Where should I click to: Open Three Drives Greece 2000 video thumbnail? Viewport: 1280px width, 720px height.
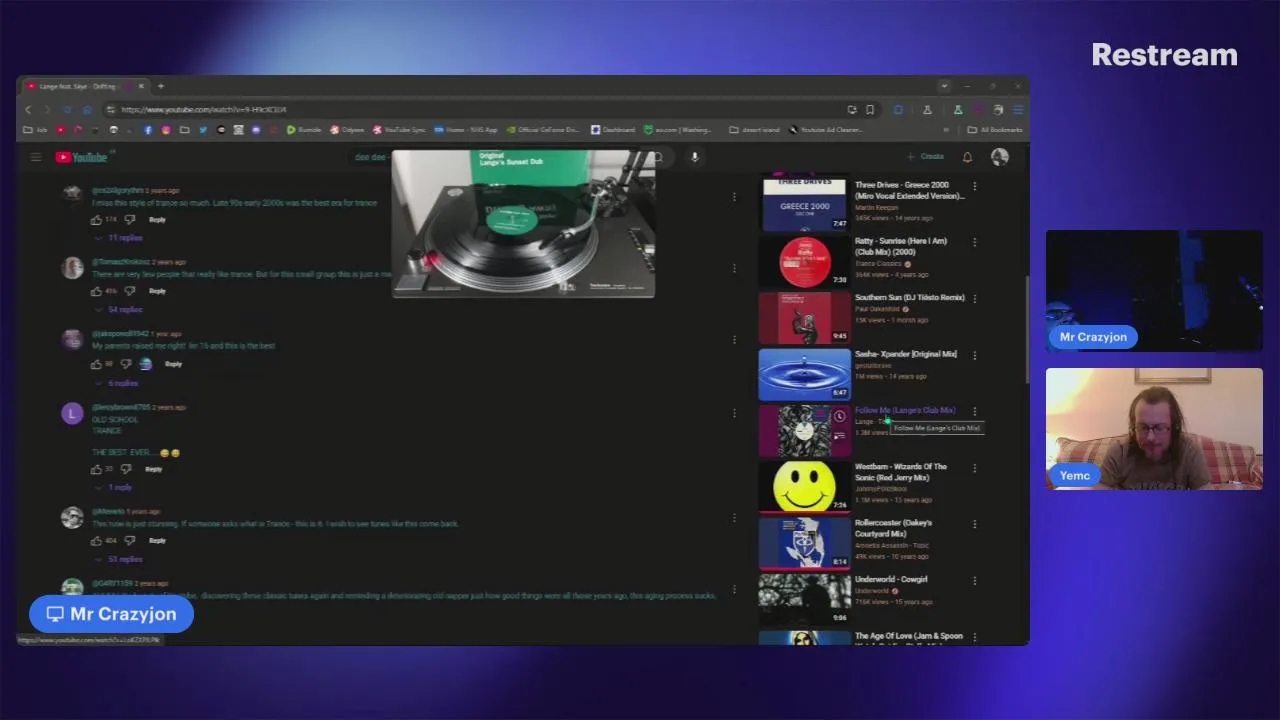click(x=805, y=203)
